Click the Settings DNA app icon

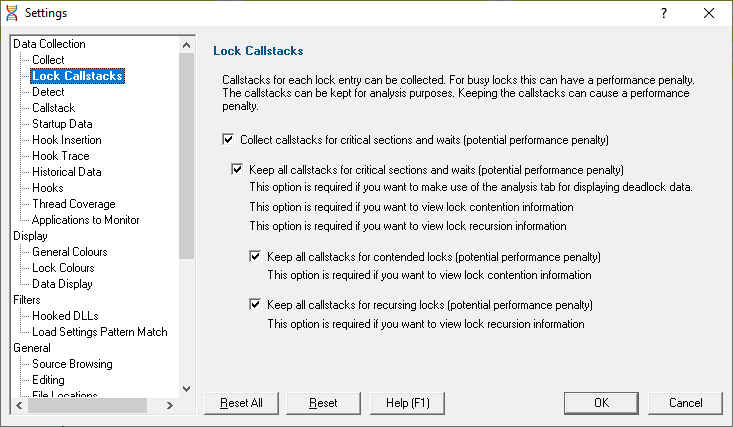click(12, 13)
